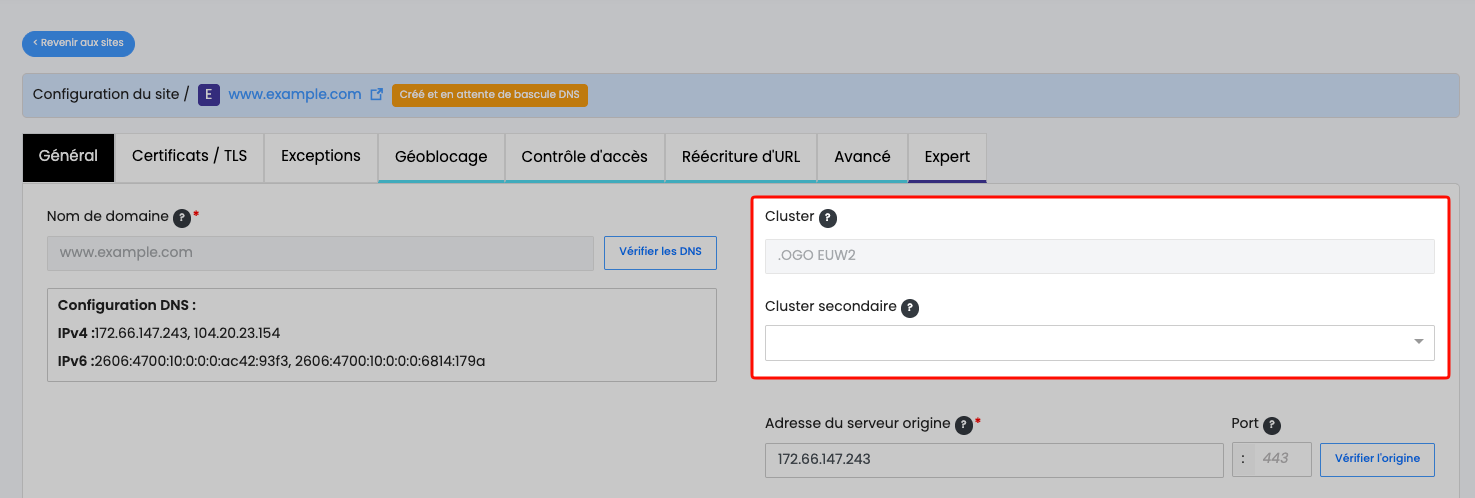Open the Certificats / TLS tab

point(189,157)
